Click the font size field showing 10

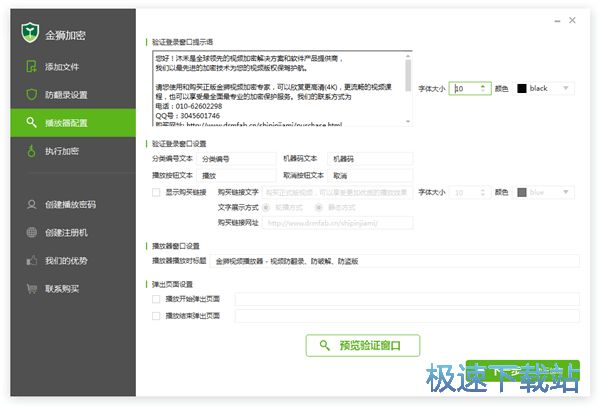tap(470, 88)
